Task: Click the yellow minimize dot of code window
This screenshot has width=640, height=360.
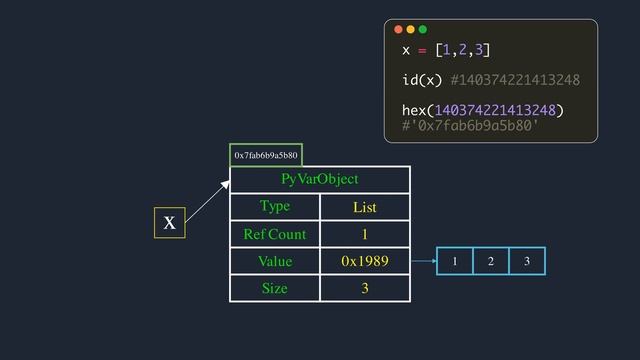Action: point(411,29)
